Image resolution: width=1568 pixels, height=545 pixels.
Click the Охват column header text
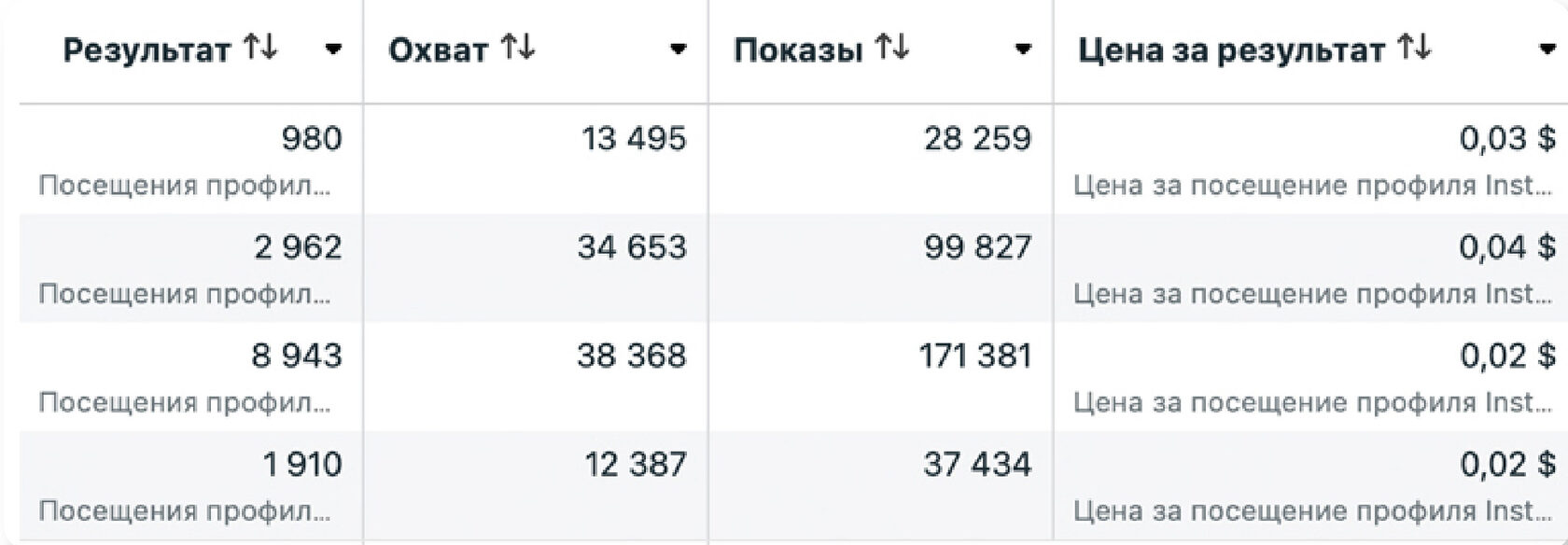[x=439, y=50]
